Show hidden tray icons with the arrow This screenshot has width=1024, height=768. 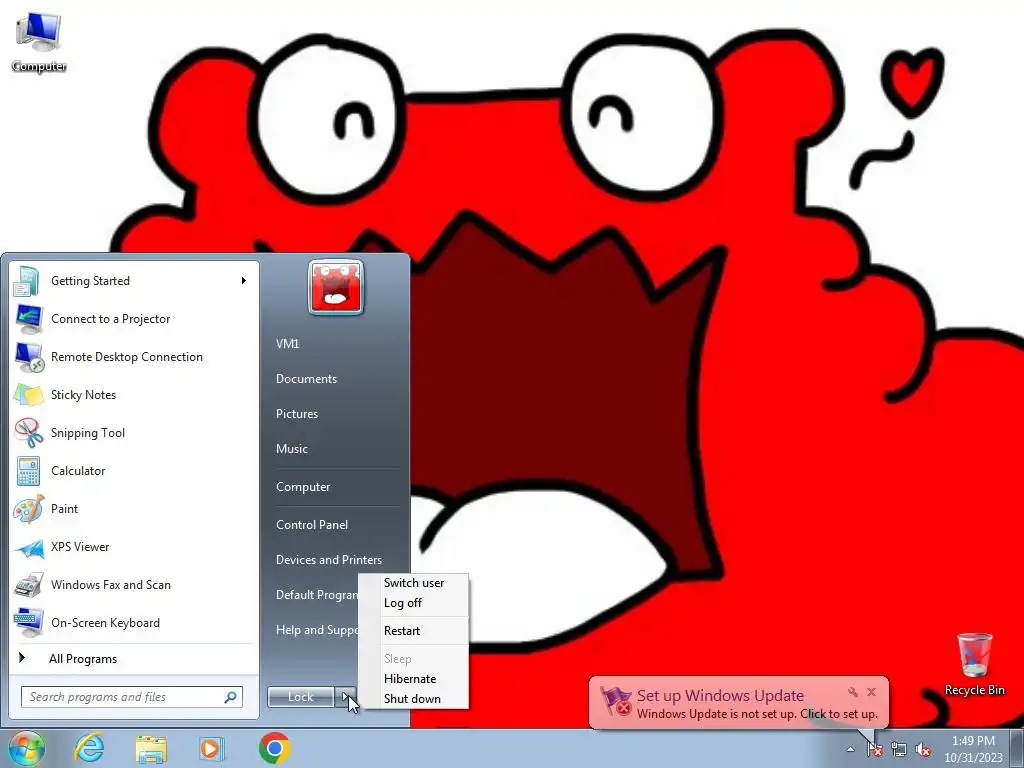tap(850, 750)
